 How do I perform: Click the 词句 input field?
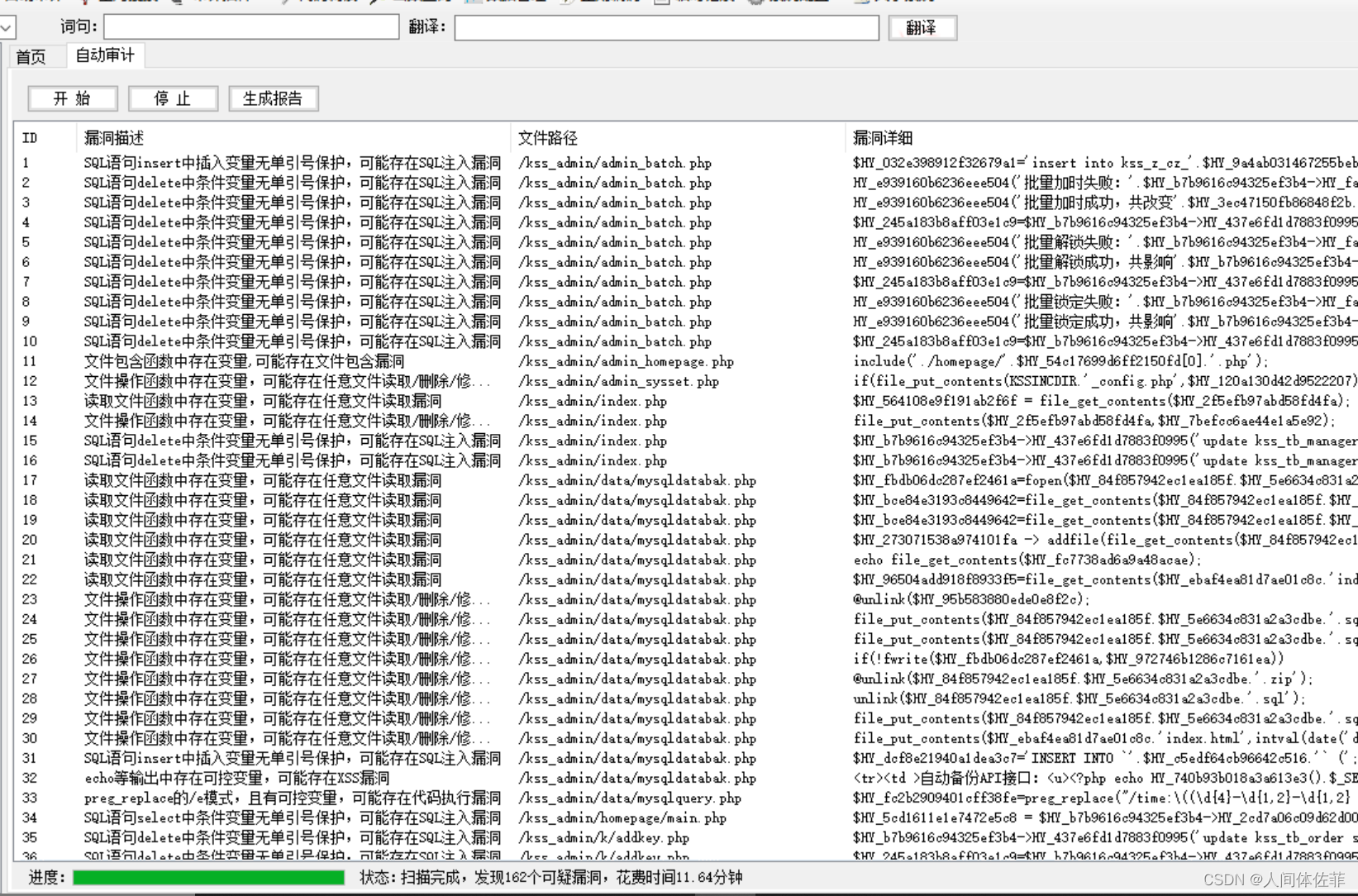pyautogui.click(x=251, y=27)
